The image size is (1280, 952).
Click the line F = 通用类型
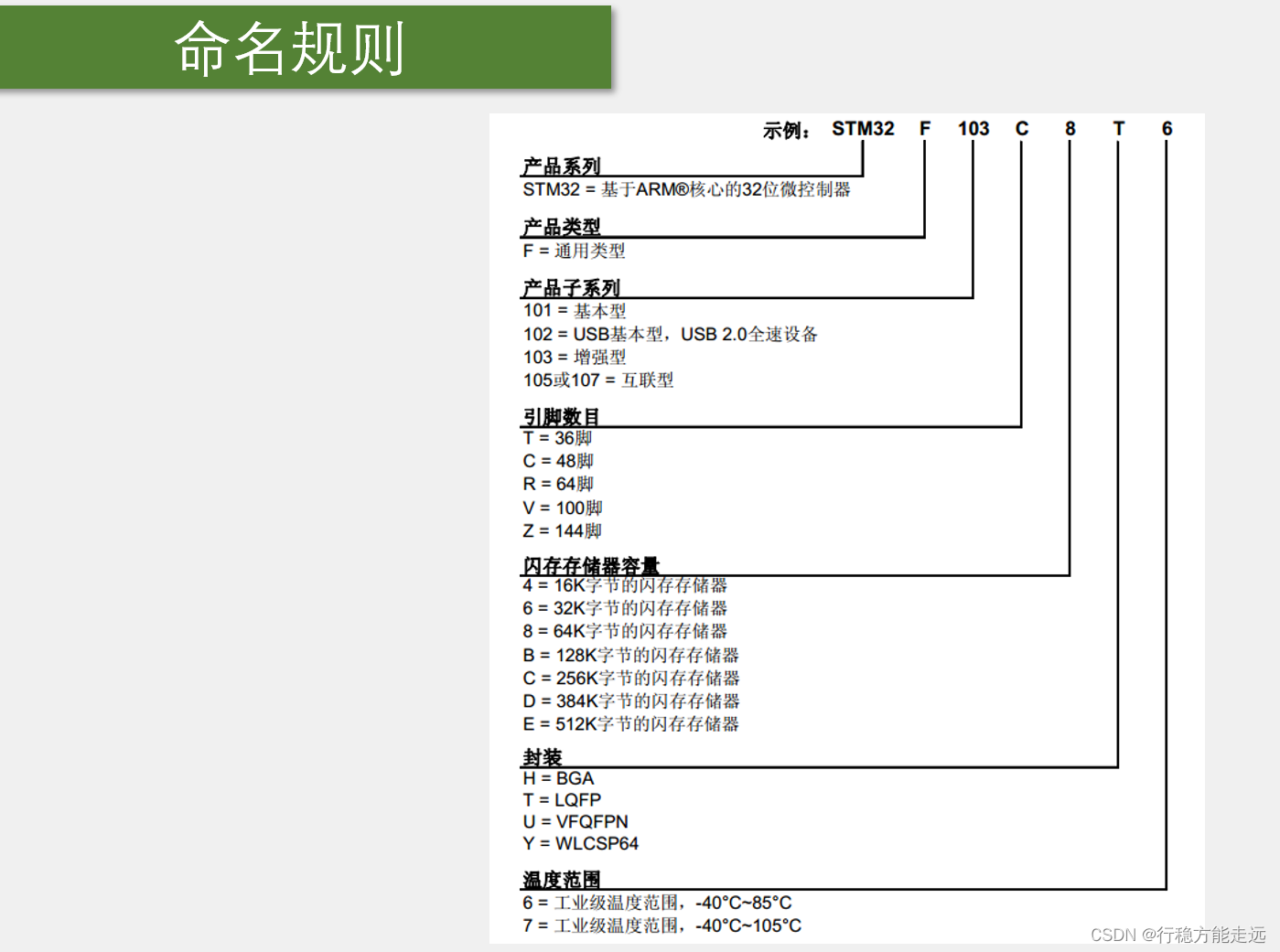point(574,251)
